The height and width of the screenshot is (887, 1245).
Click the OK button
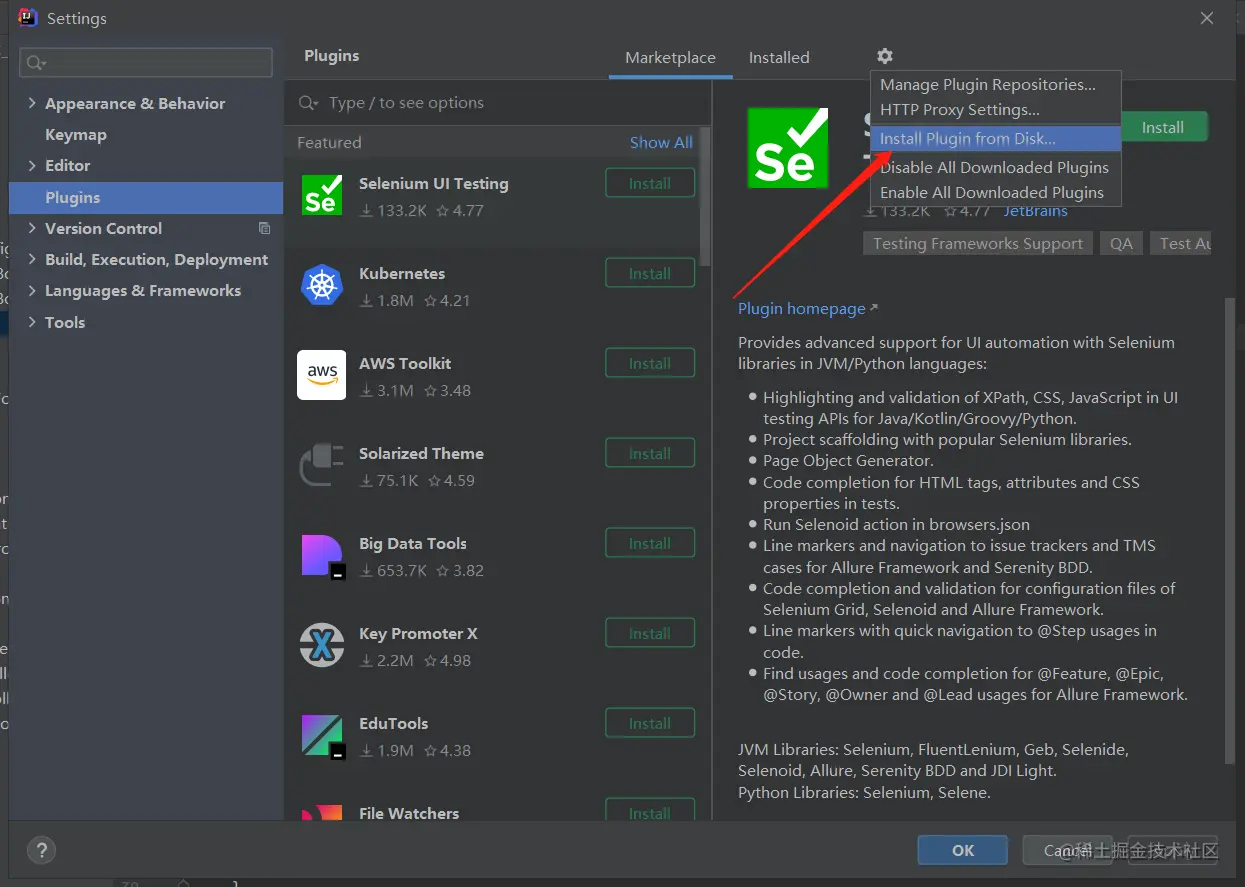click(x=963, y=850)
